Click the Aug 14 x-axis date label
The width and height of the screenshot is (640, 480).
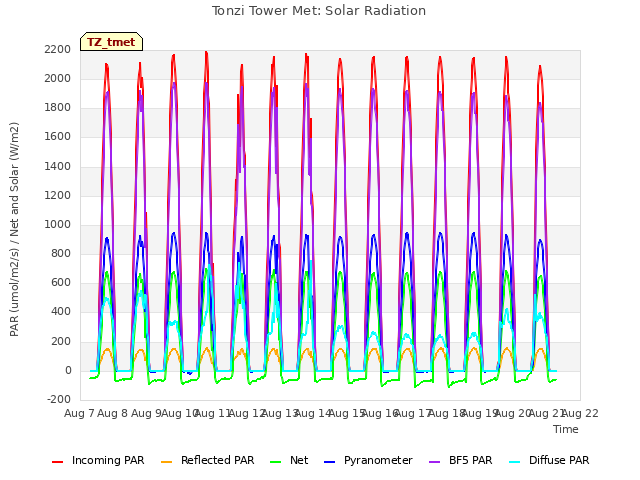(x=313, y=413)
